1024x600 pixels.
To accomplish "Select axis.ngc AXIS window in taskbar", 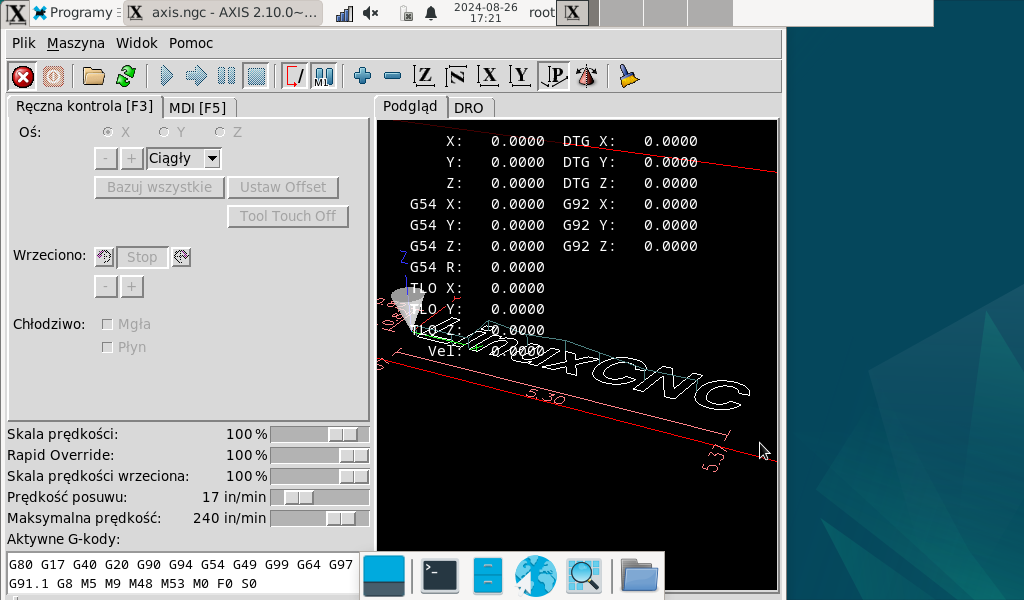I will (223, 12).
